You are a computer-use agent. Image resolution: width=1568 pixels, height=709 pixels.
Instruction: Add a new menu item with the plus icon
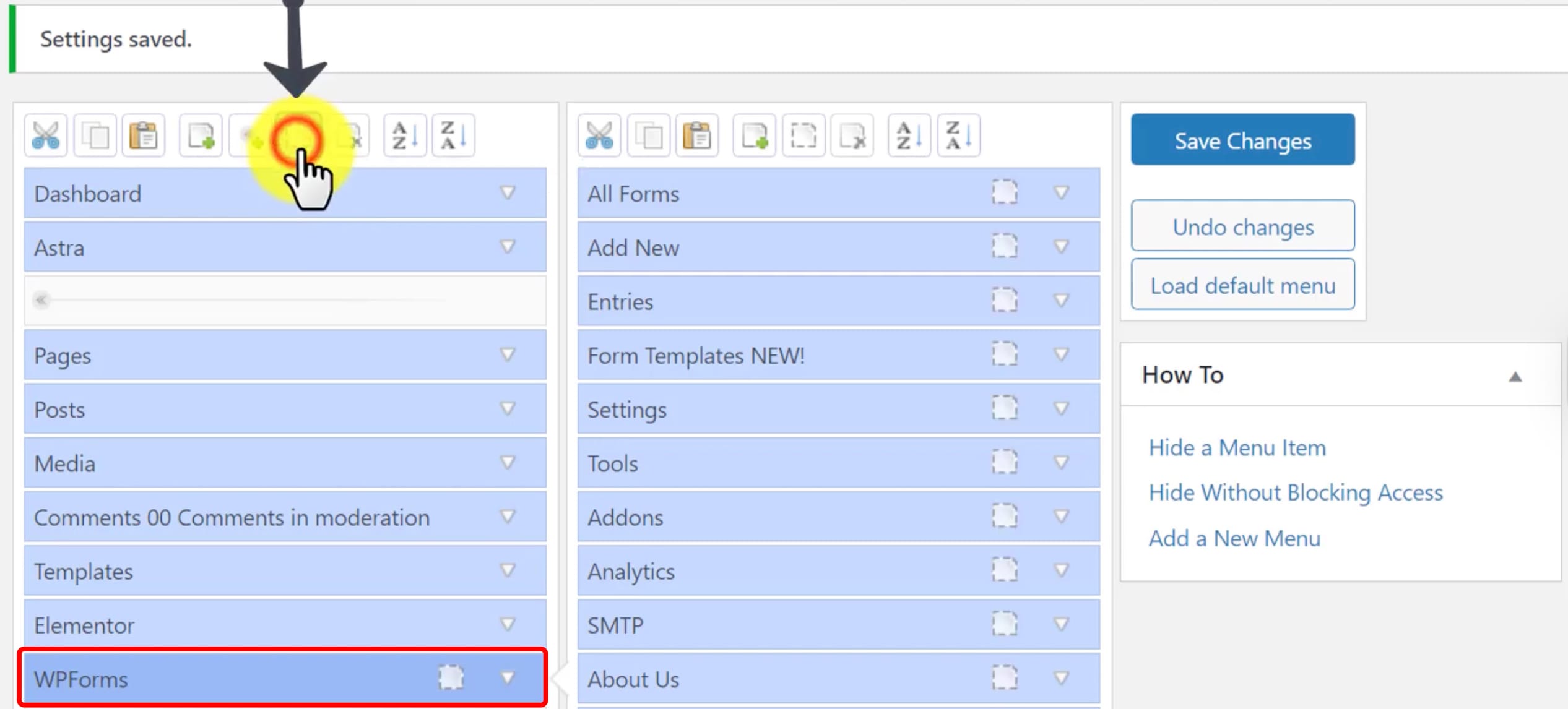pyautogui.click(x=199, y=135)
